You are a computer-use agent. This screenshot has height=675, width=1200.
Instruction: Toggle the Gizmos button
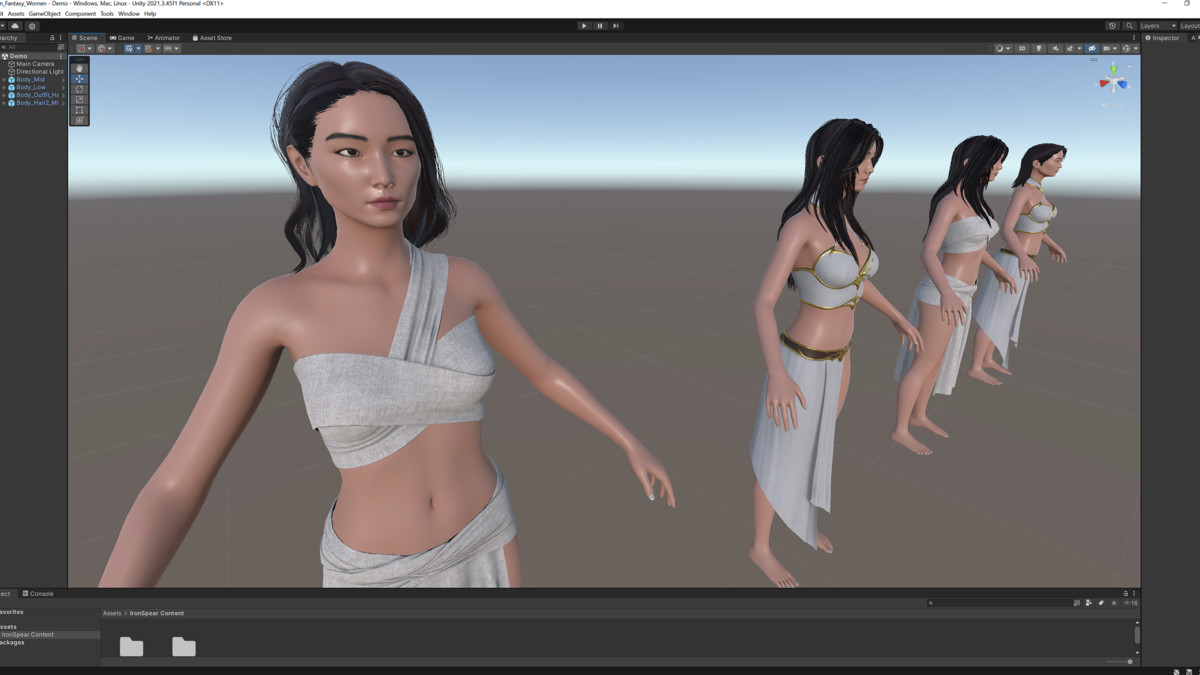coord(1126,48)
